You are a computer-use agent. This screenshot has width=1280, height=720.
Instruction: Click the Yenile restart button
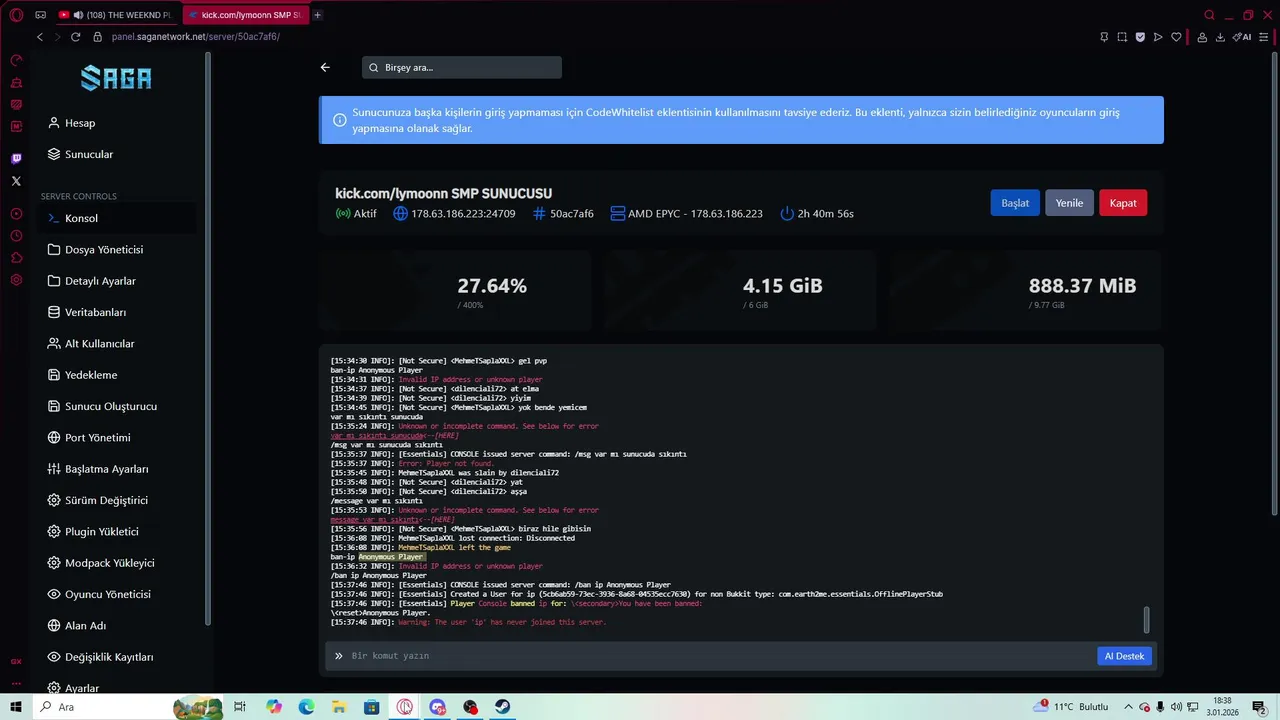(x=1069, y=203)
